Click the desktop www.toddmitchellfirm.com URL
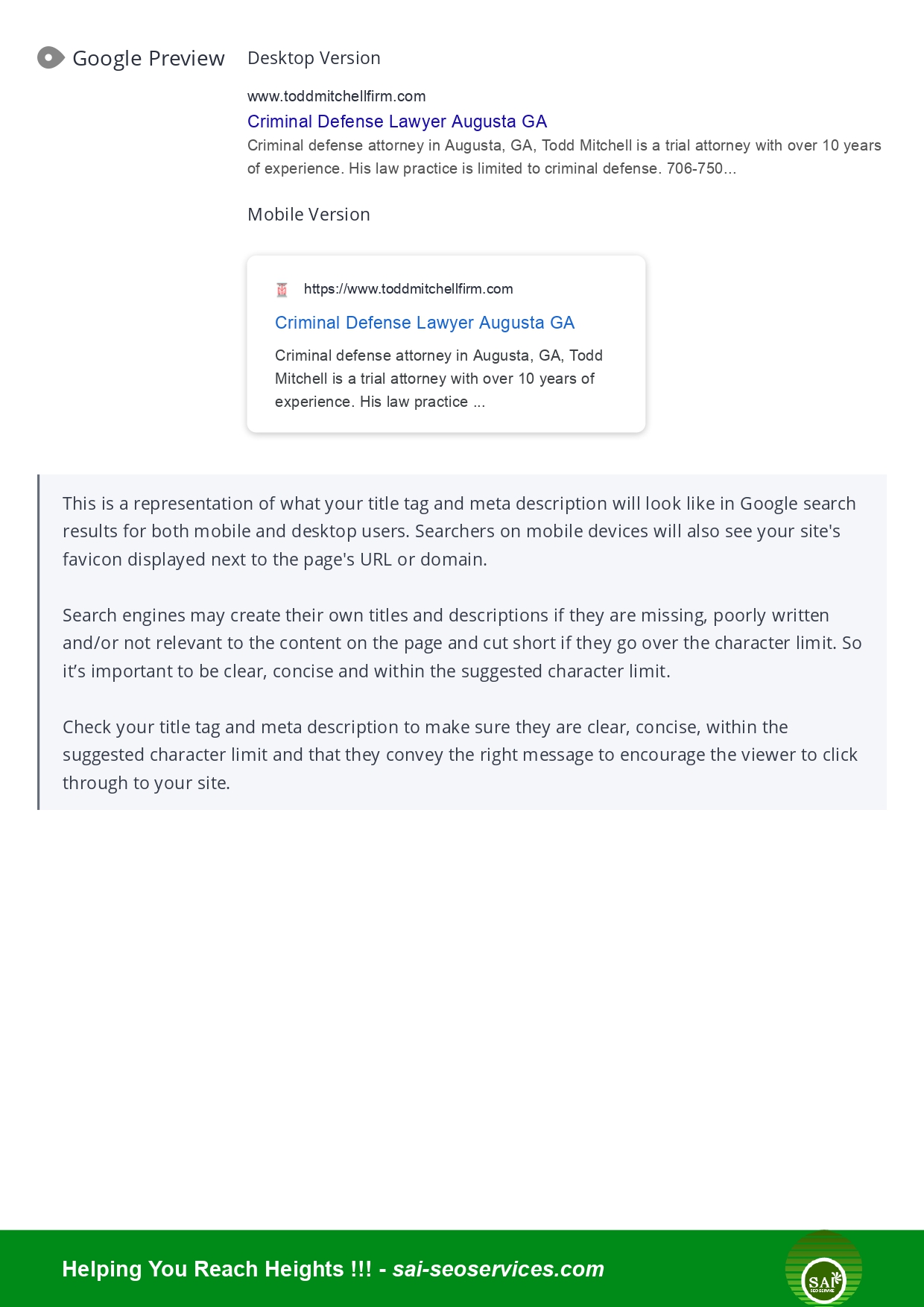924x1307 pixels. pos(336,96)
